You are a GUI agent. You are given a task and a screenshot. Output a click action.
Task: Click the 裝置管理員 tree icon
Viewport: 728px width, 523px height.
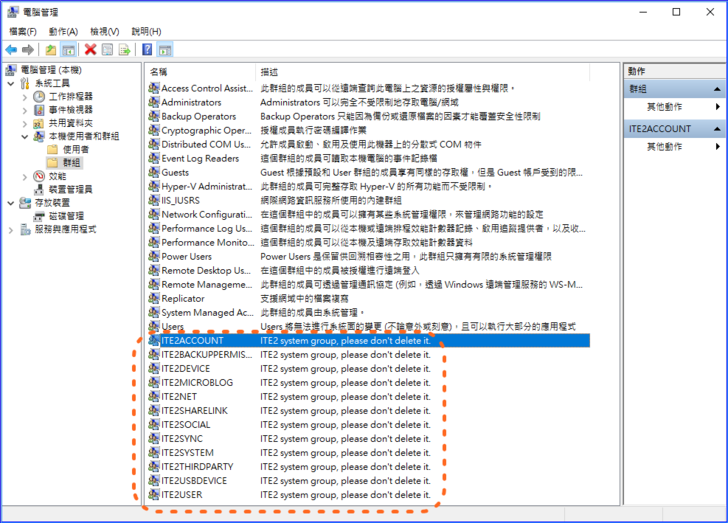click(39, 189)
